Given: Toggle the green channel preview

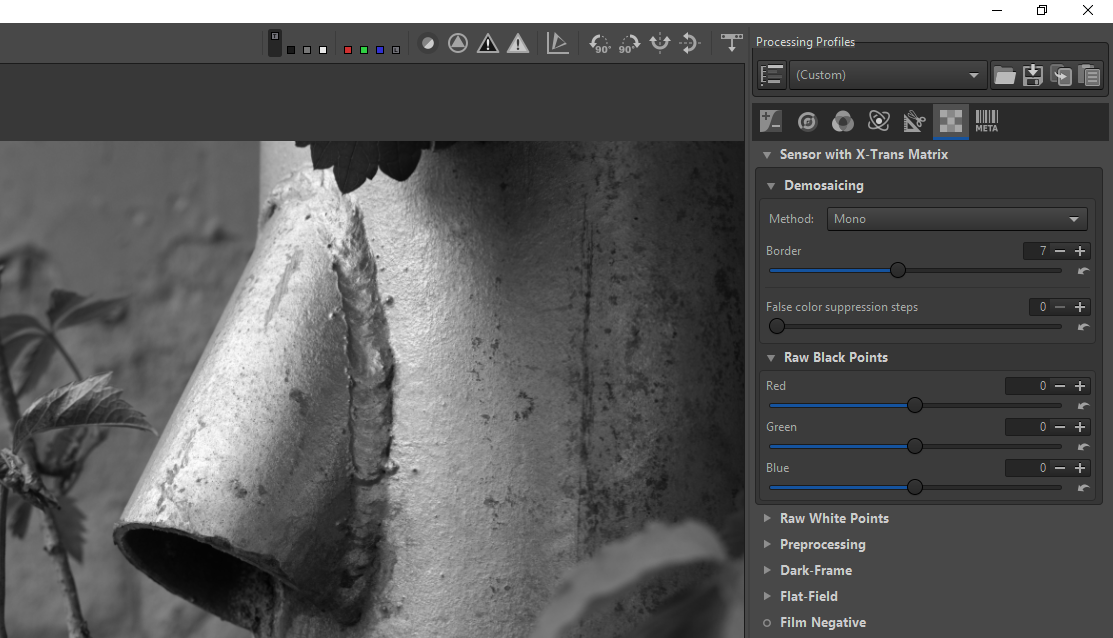Looking at the screenshot, I should click(x=364, y=50).
